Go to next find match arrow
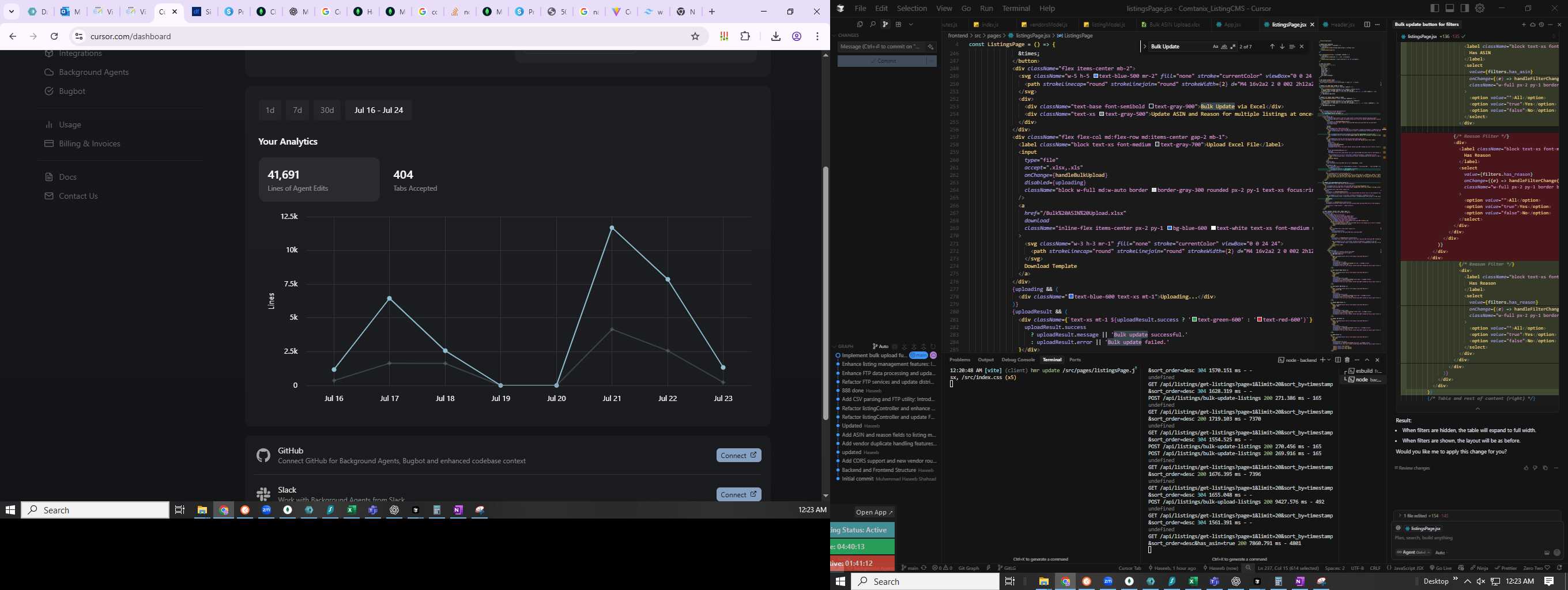The height and width of the screenshot is (590, 1568). click(1283, 46)
